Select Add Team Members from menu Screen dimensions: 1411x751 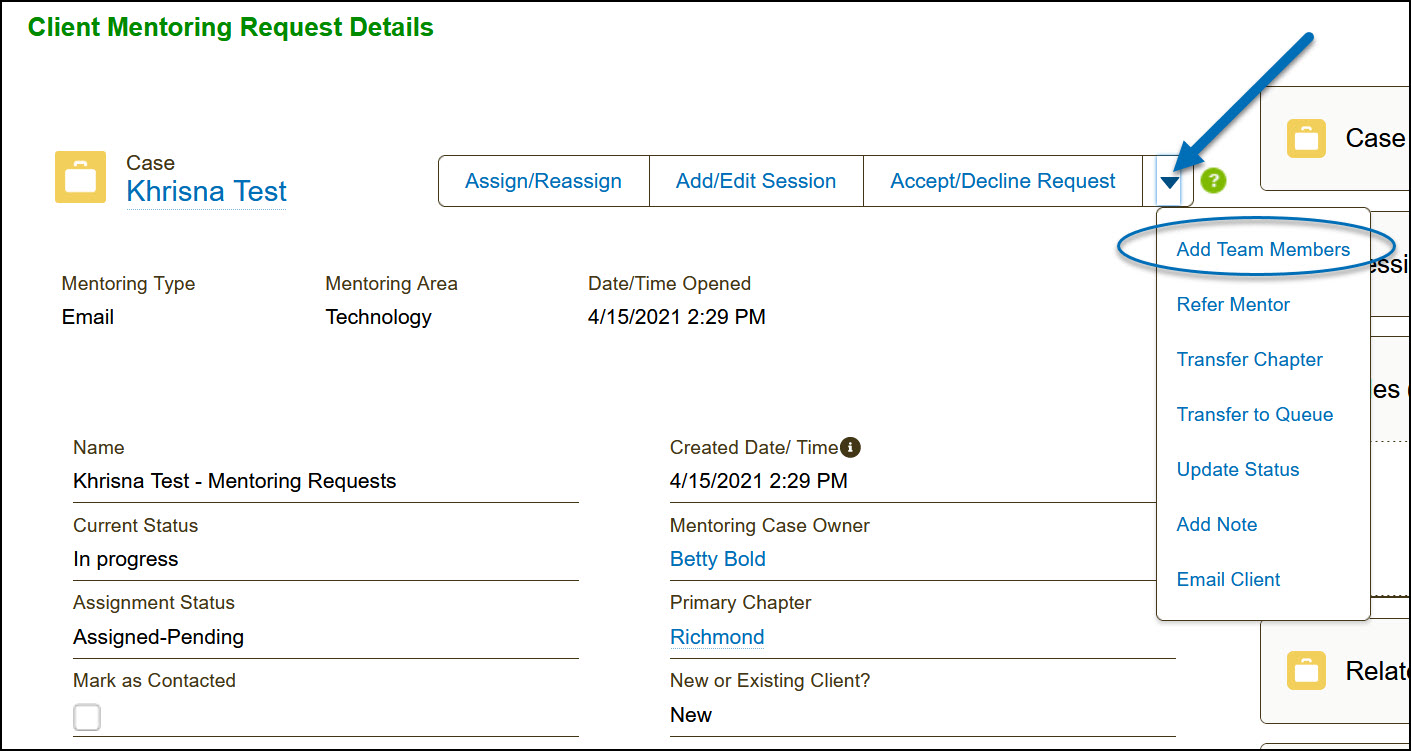[x=1263, y=250]
